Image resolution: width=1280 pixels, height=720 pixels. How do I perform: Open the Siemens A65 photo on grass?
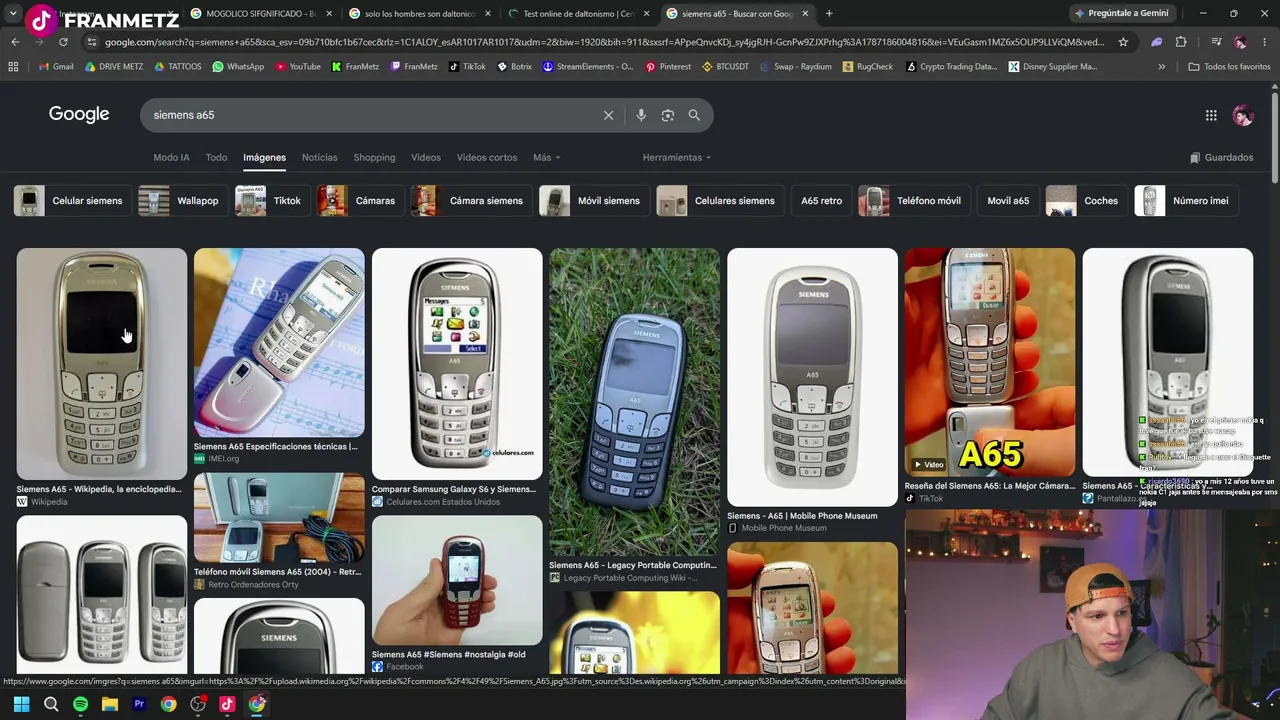pyautogui.click(x=634, y=401)
